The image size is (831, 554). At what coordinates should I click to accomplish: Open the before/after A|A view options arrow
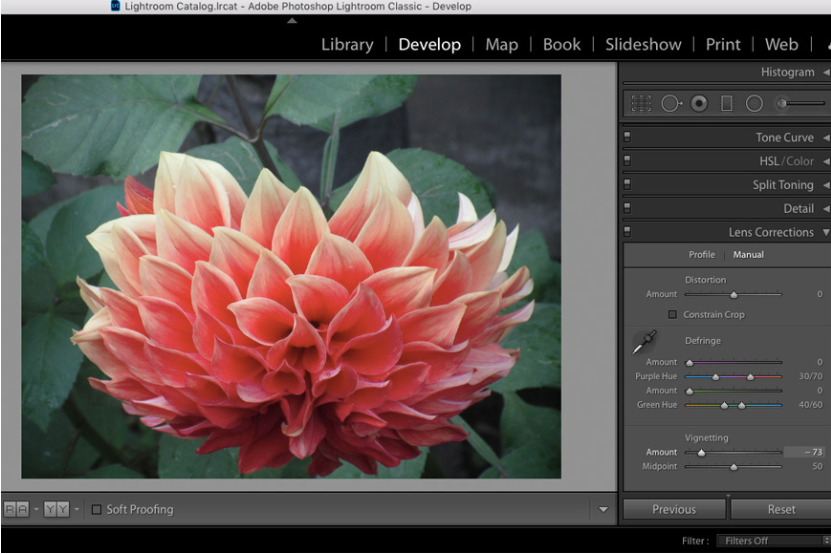pos(36,509)
